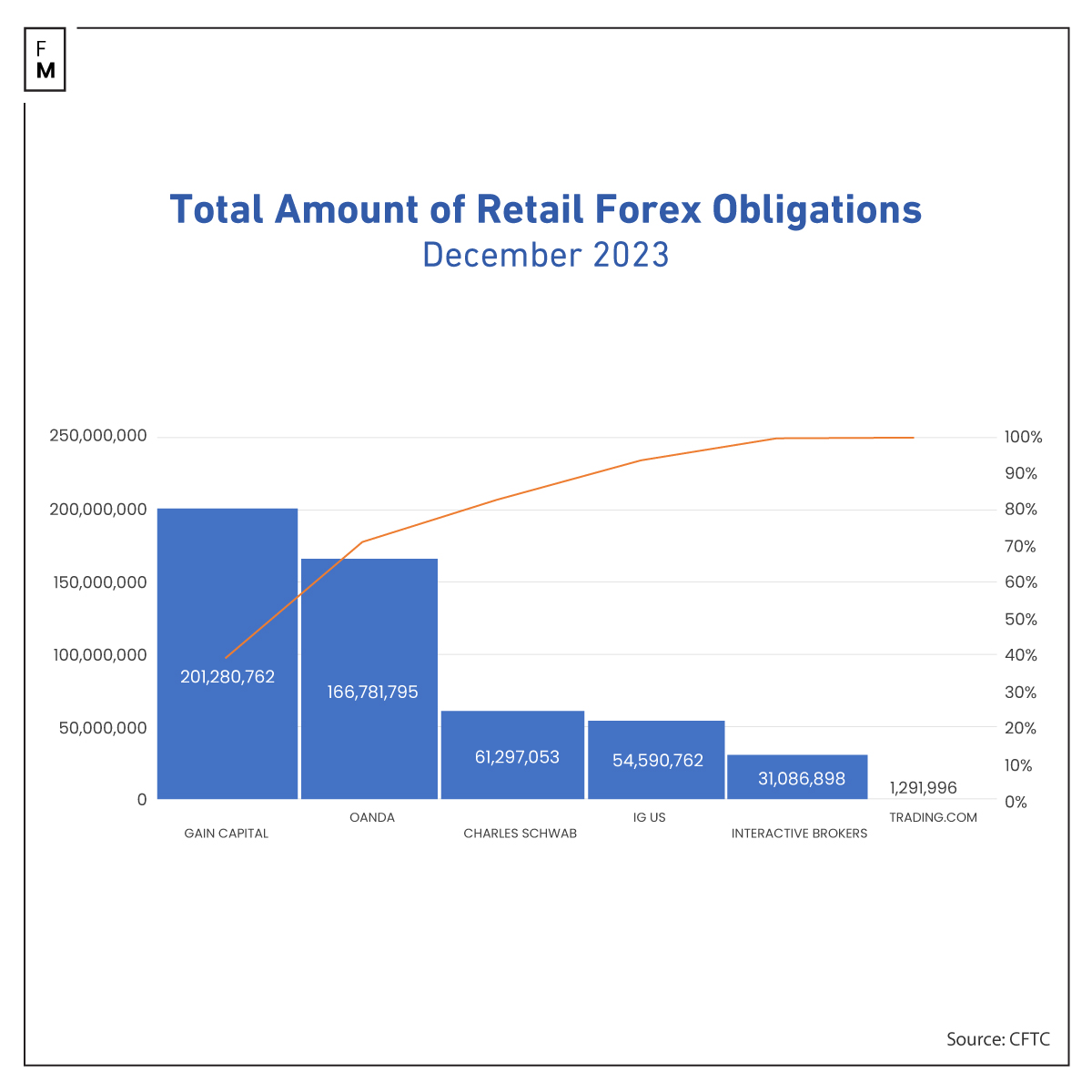Click the Trading.com value 1,291,996
Viewport: 1092px width, 1092px height.
(923, 788)
